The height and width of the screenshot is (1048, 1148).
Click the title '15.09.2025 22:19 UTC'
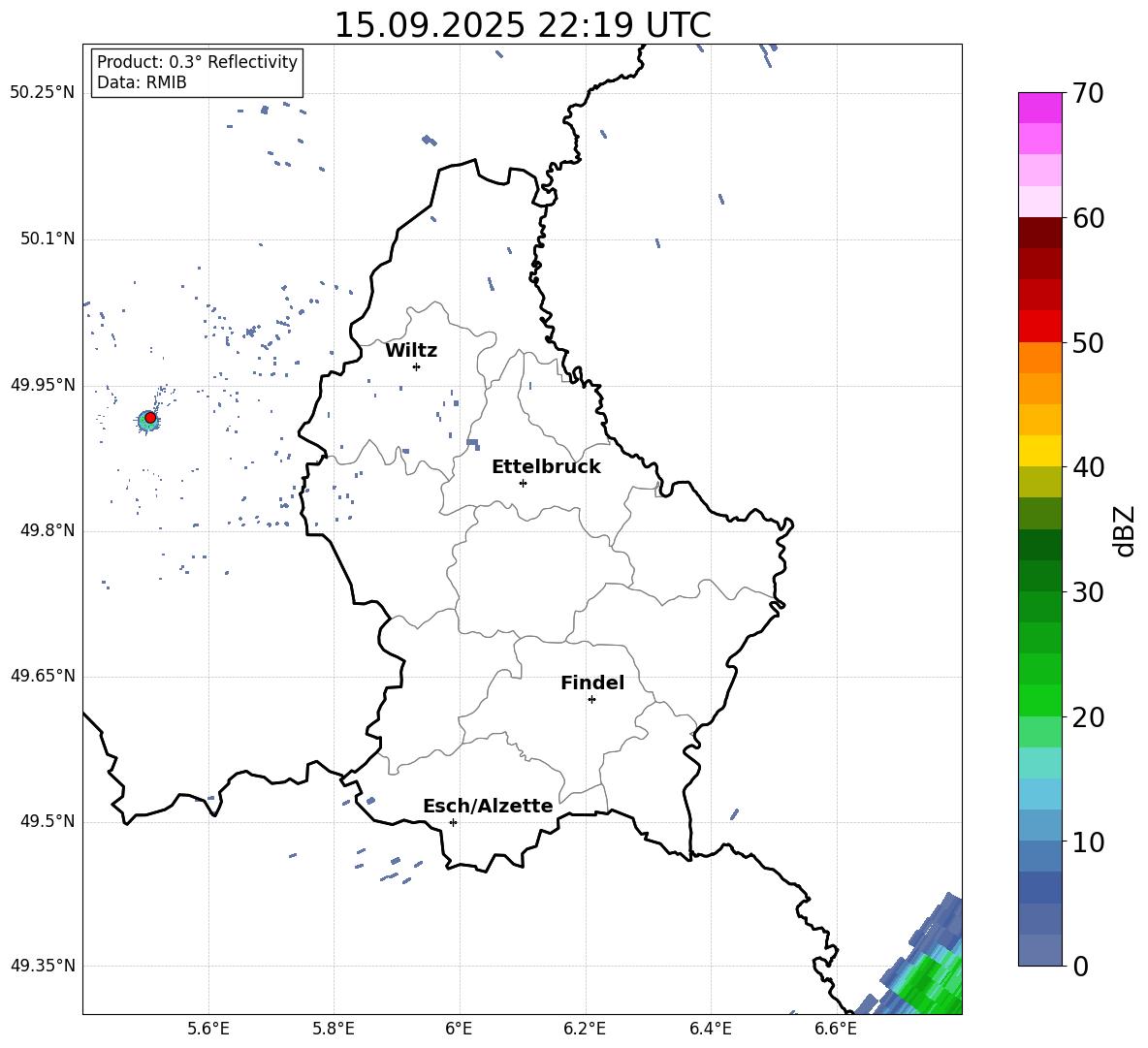pyautogui.click(x=523, y=25)
